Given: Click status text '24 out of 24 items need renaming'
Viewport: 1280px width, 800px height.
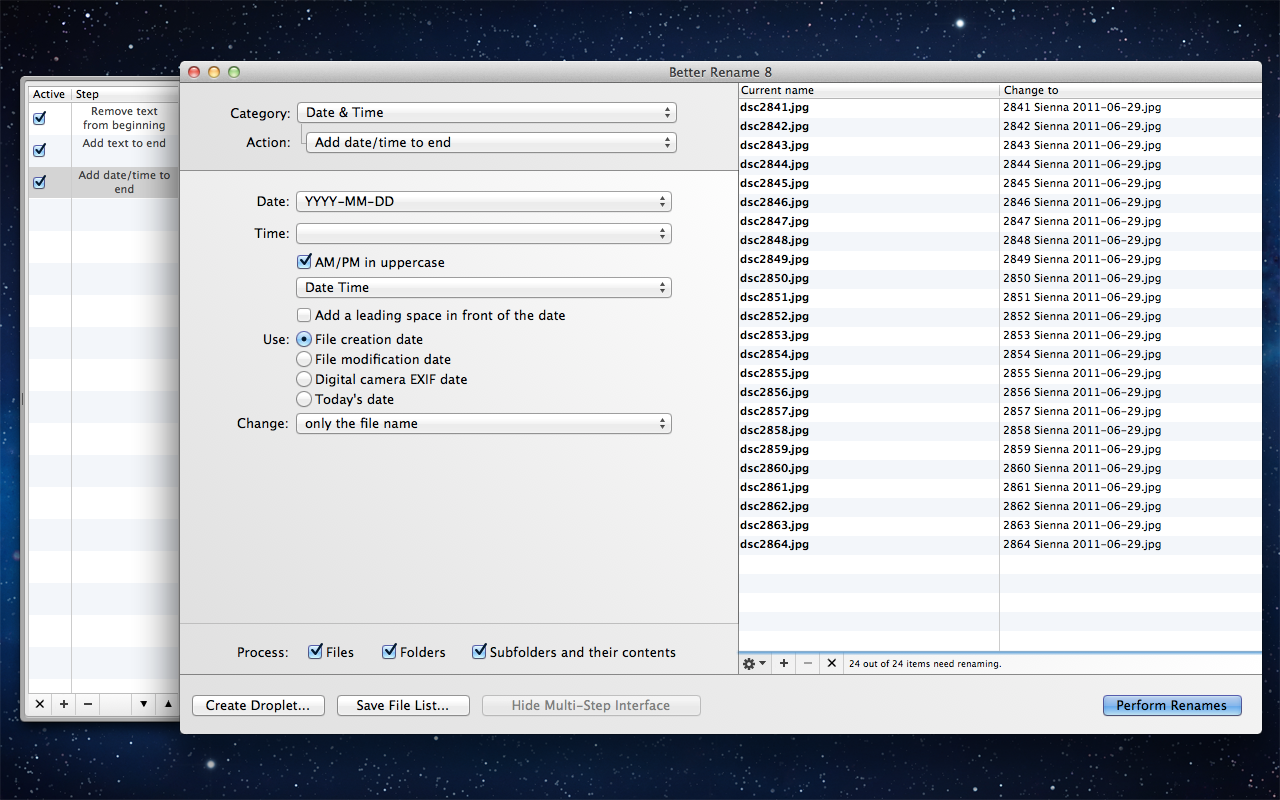Looking at the screenshot, I should click(x=925, y=663).
